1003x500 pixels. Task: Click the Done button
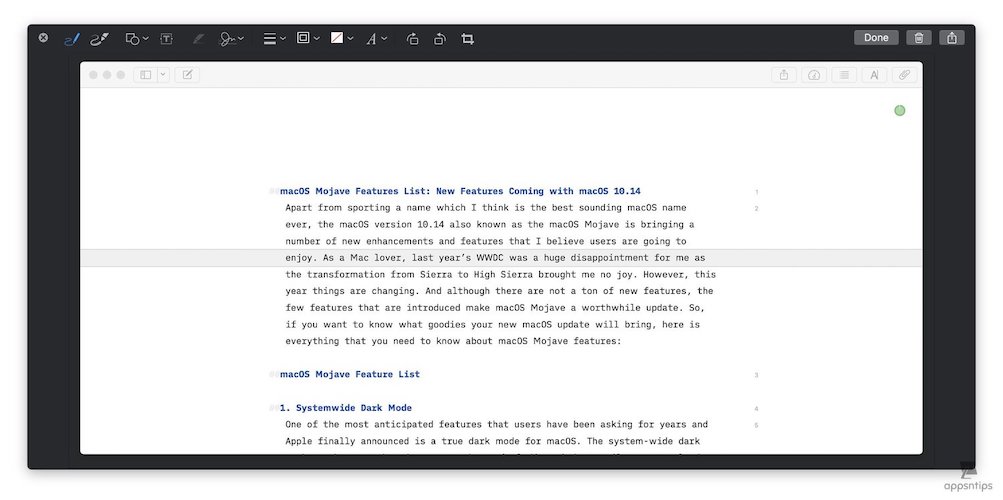point(875,38)
